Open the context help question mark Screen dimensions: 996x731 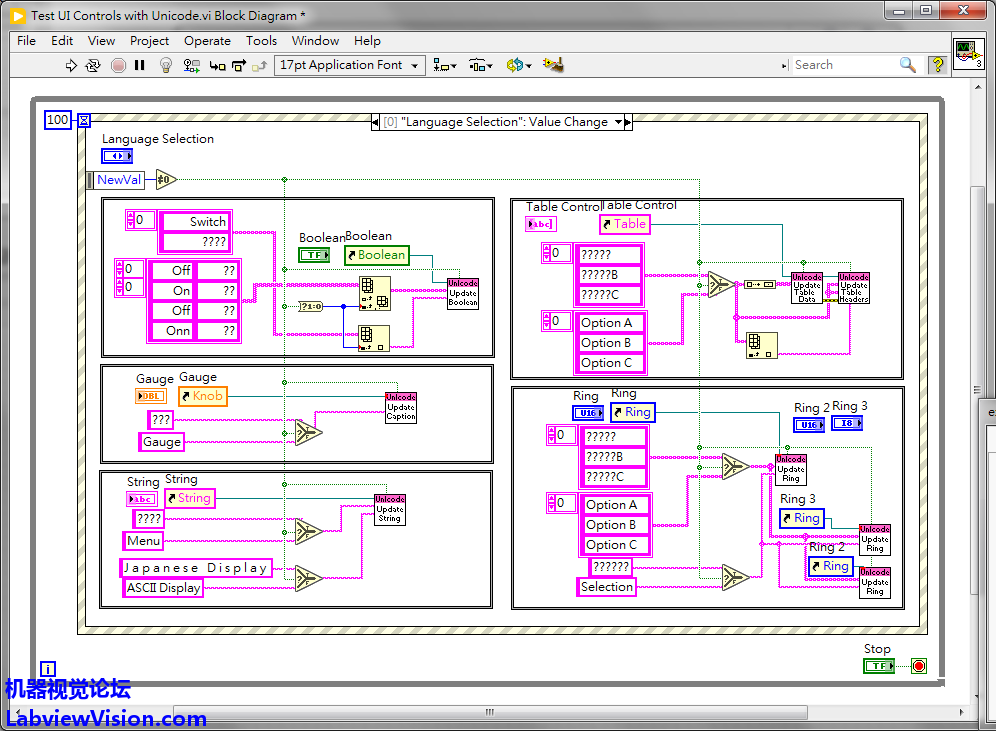[x=937, y=65]
